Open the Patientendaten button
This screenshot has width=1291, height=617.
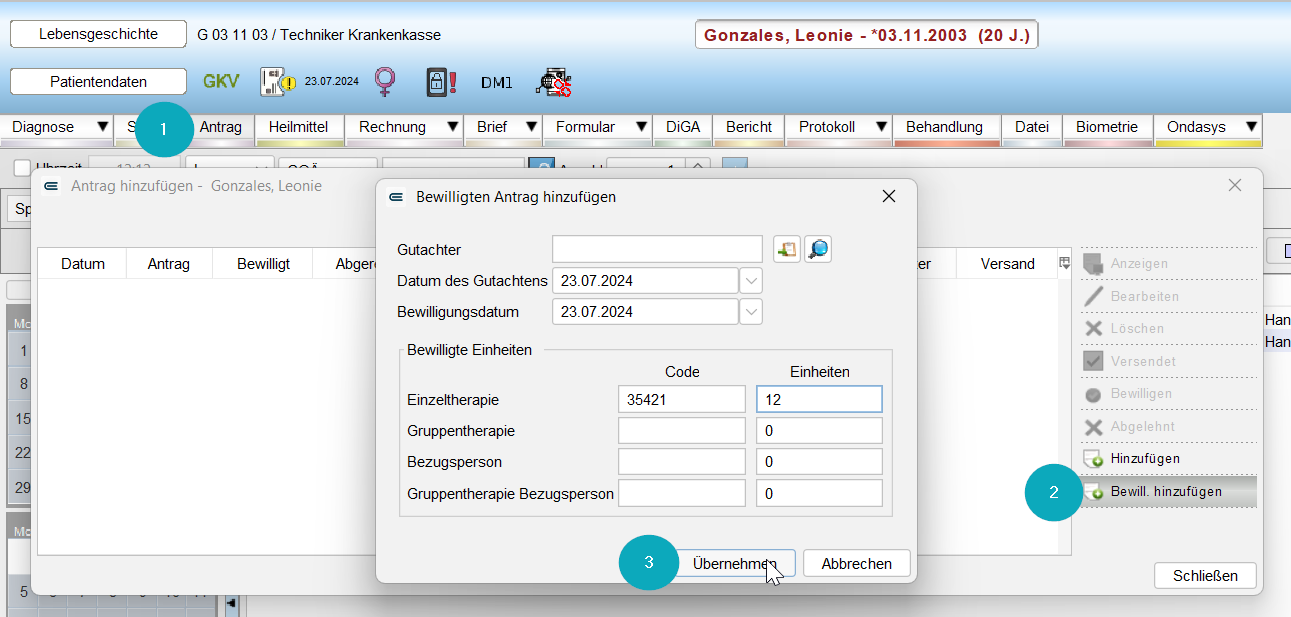pyautogui.click(x=98, y=82)
